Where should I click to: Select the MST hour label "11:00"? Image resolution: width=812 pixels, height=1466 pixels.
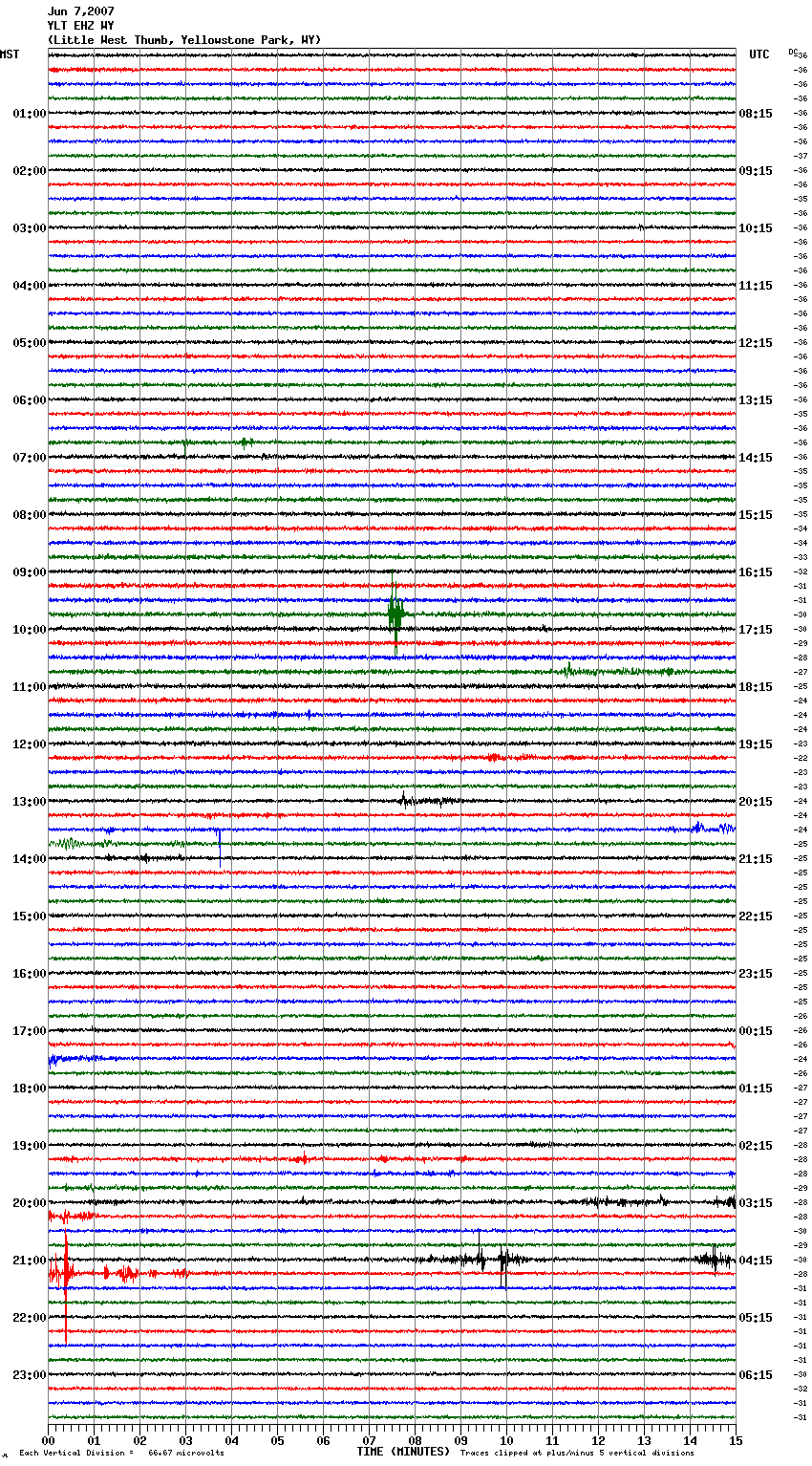click(30, 687)
